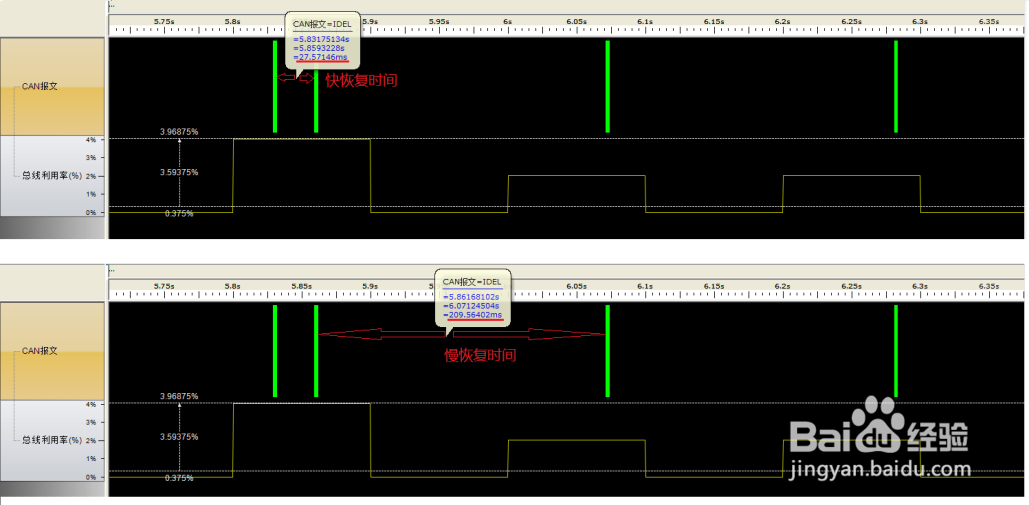Select the CAN报文 channel label in upper panel

(x=39, y=86)
